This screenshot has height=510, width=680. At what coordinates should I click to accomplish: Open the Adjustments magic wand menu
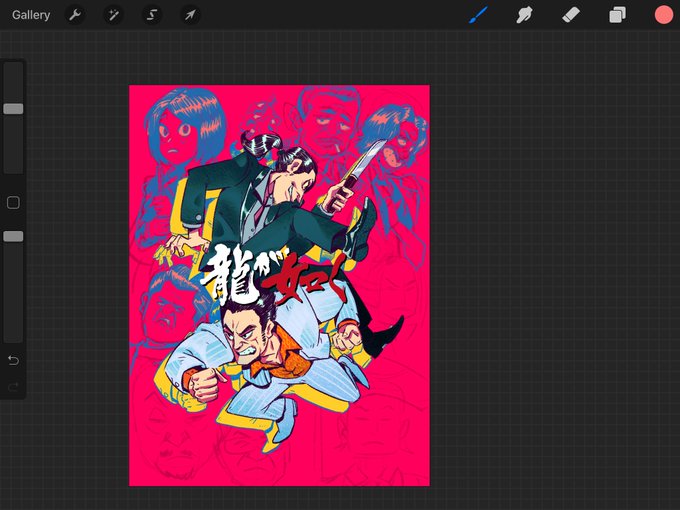[x=114, y=15]
